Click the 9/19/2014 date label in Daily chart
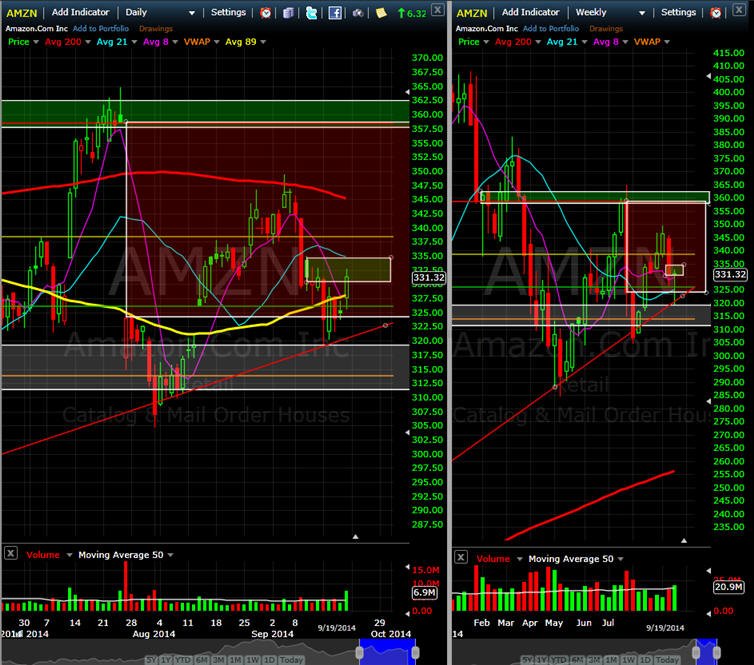Image resolution: width=754 pixels, height=665 pixels. (337, 627)
